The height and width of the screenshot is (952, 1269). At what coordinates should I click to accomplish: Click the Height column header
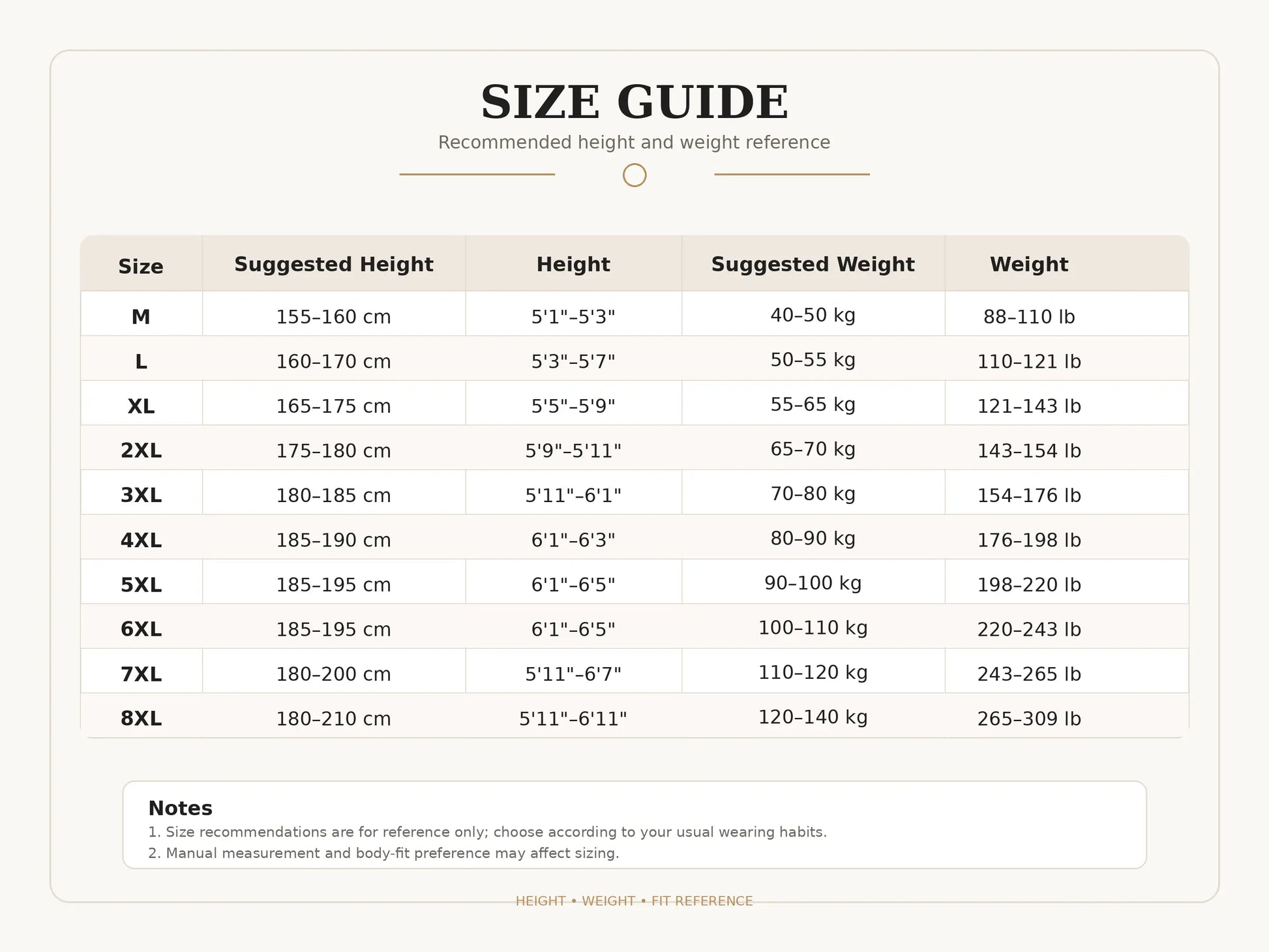[573, 264]
